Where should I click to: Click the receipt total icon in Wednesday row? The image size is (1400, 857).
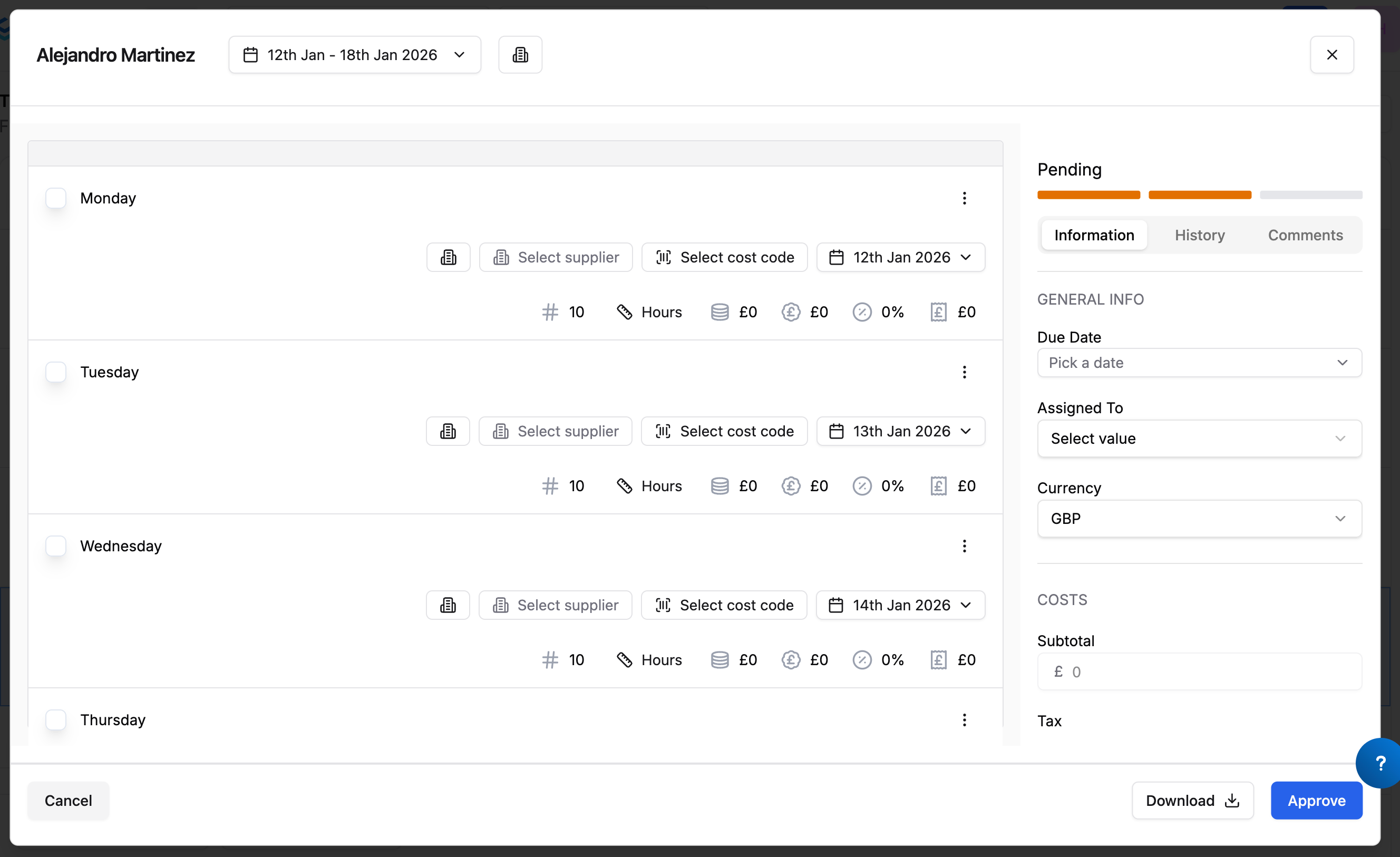coord(939,660)
